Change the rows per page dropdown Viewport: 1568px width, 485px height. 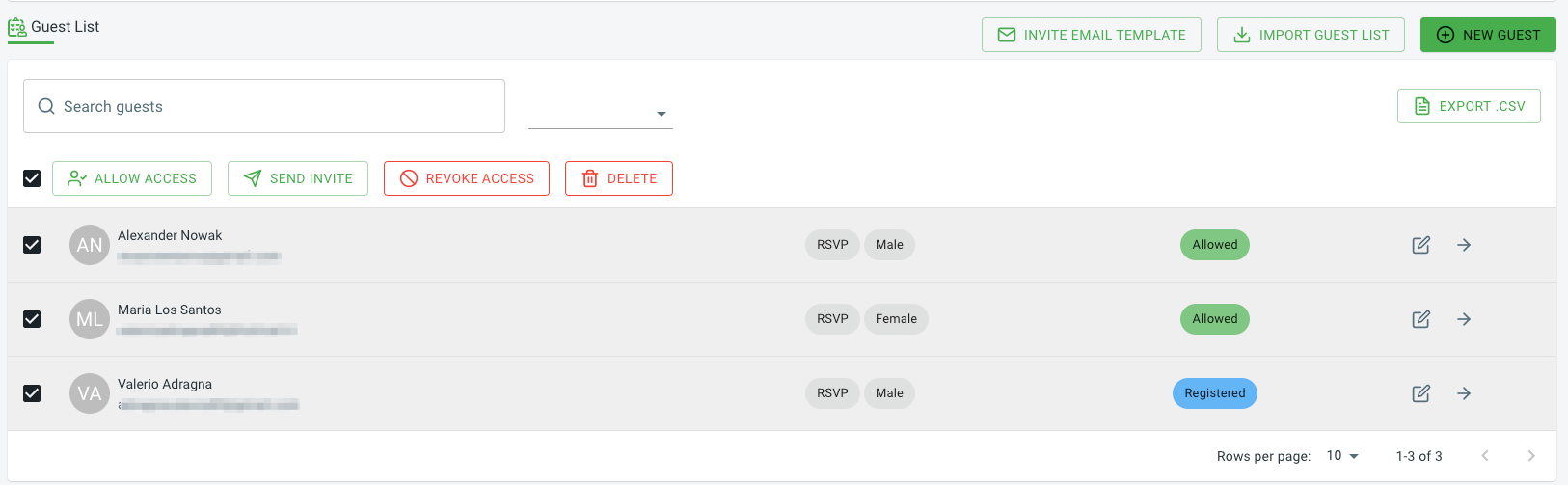1342,456
